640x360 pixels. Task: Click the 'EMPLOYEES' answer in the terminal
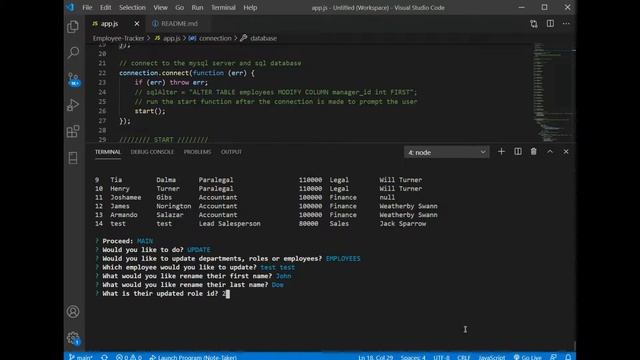(x=343, y=259)
